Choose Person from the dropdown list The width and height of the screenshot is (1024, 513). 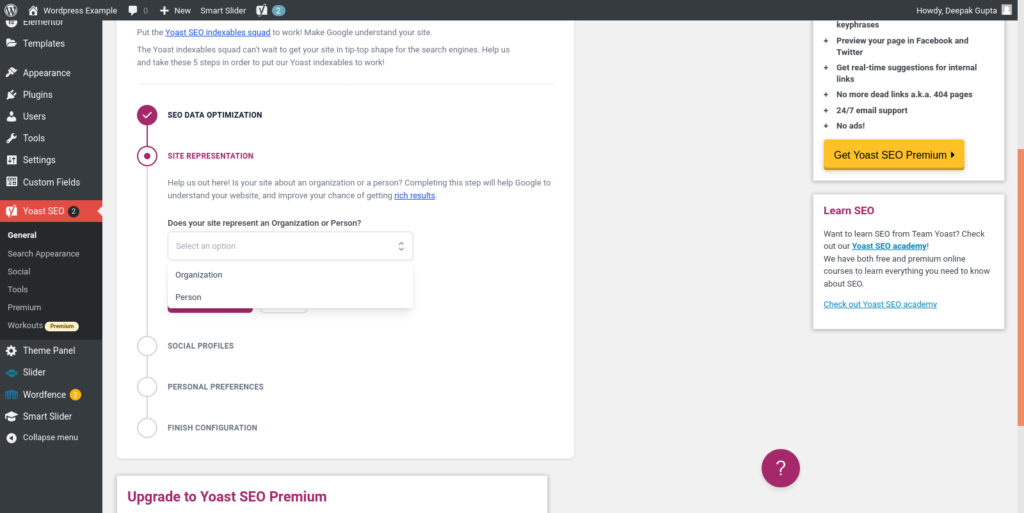(188, 297)
